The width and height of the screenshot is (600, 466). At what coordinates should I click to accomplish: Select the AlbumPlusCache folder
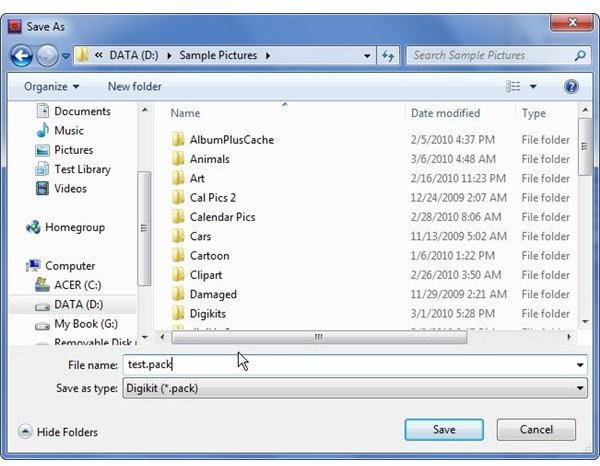pyautogui.click(x=232, y=140)
